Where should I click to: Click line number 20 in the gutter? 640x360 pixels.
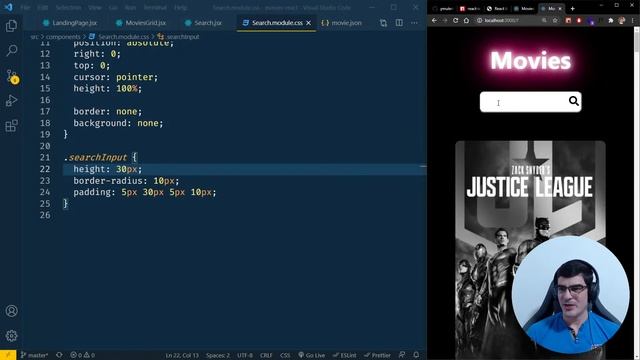[x=45, y=146]
